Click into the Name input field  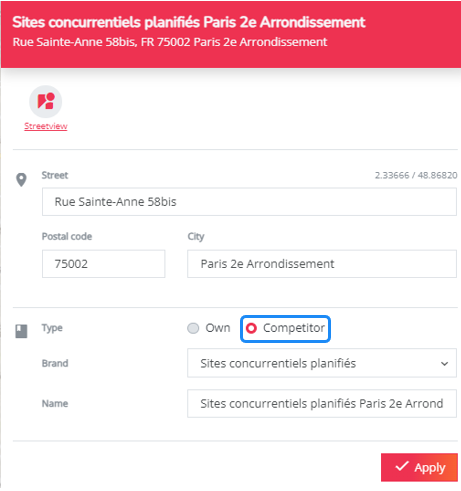(322, 403)
